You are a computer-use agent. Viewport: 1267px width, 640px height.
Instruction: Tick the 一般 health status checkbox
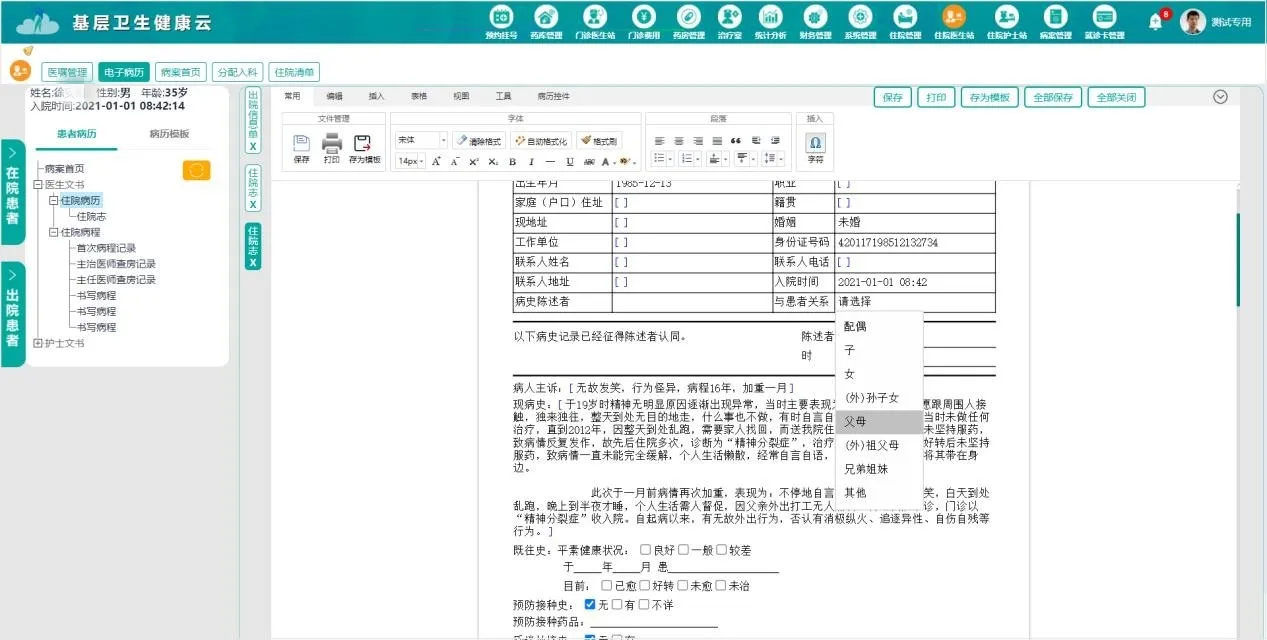683,549
